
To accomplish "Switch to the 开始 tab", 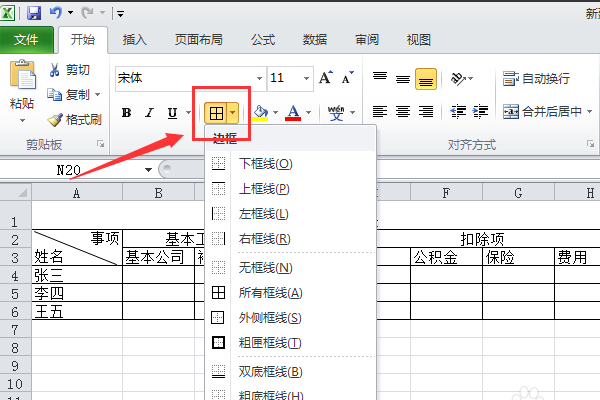I will pyautogui.click(x=83, y=39).
